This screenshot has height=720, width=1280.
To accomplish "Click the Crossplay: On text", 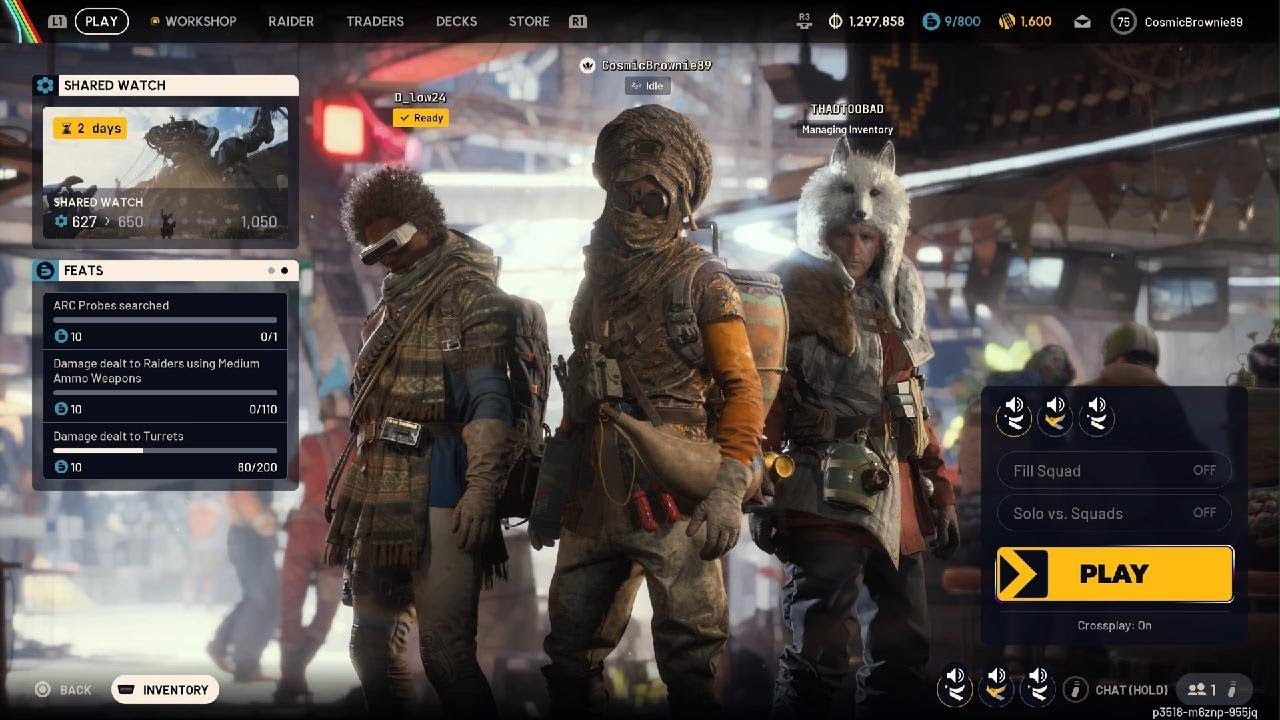I will tap(1114, 625).
